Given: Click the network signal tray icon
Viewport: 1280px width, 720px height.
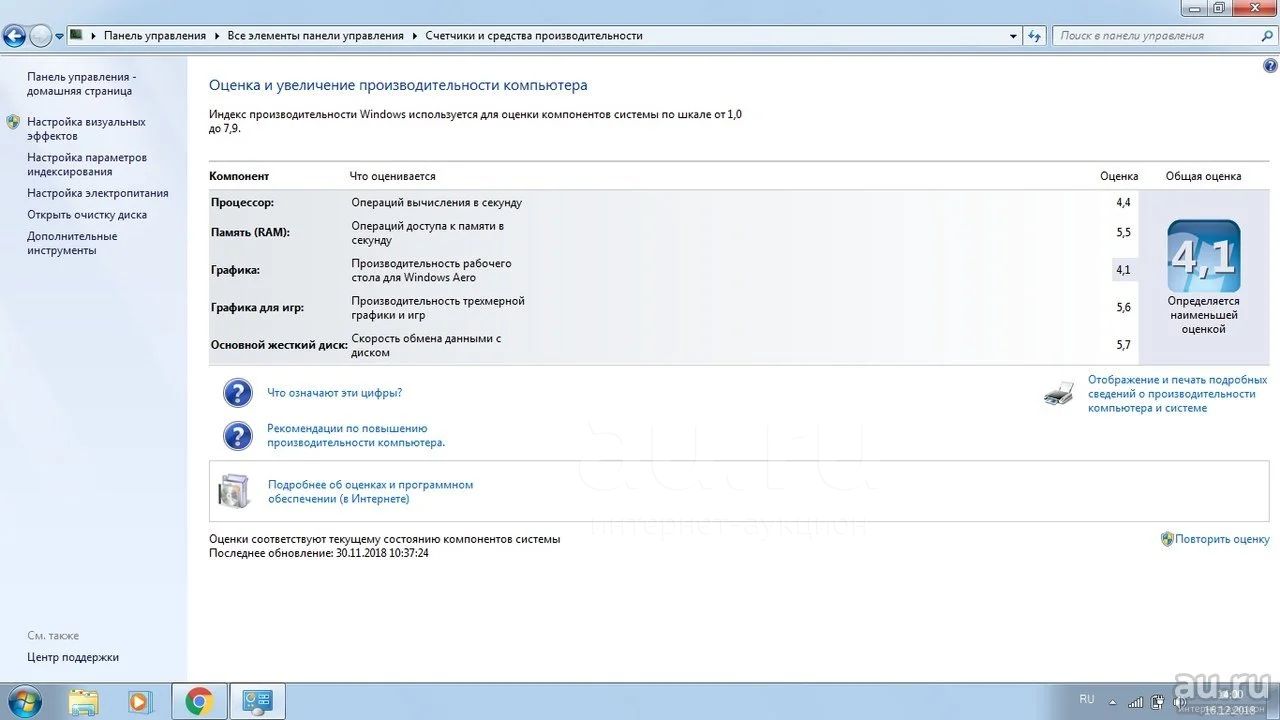Looking at the screenshot, I should [1136, 702].
